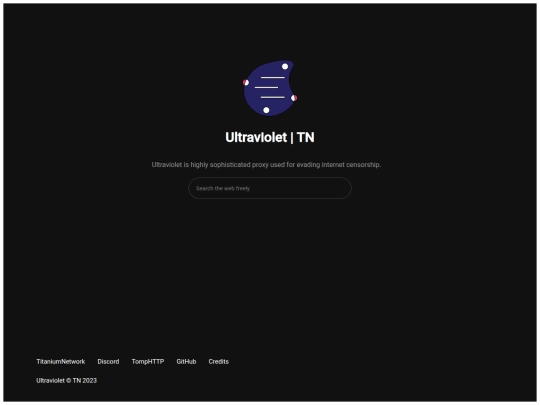Click the bottom white dot on logo
540x405 pixels.
[x=266, y=110]
